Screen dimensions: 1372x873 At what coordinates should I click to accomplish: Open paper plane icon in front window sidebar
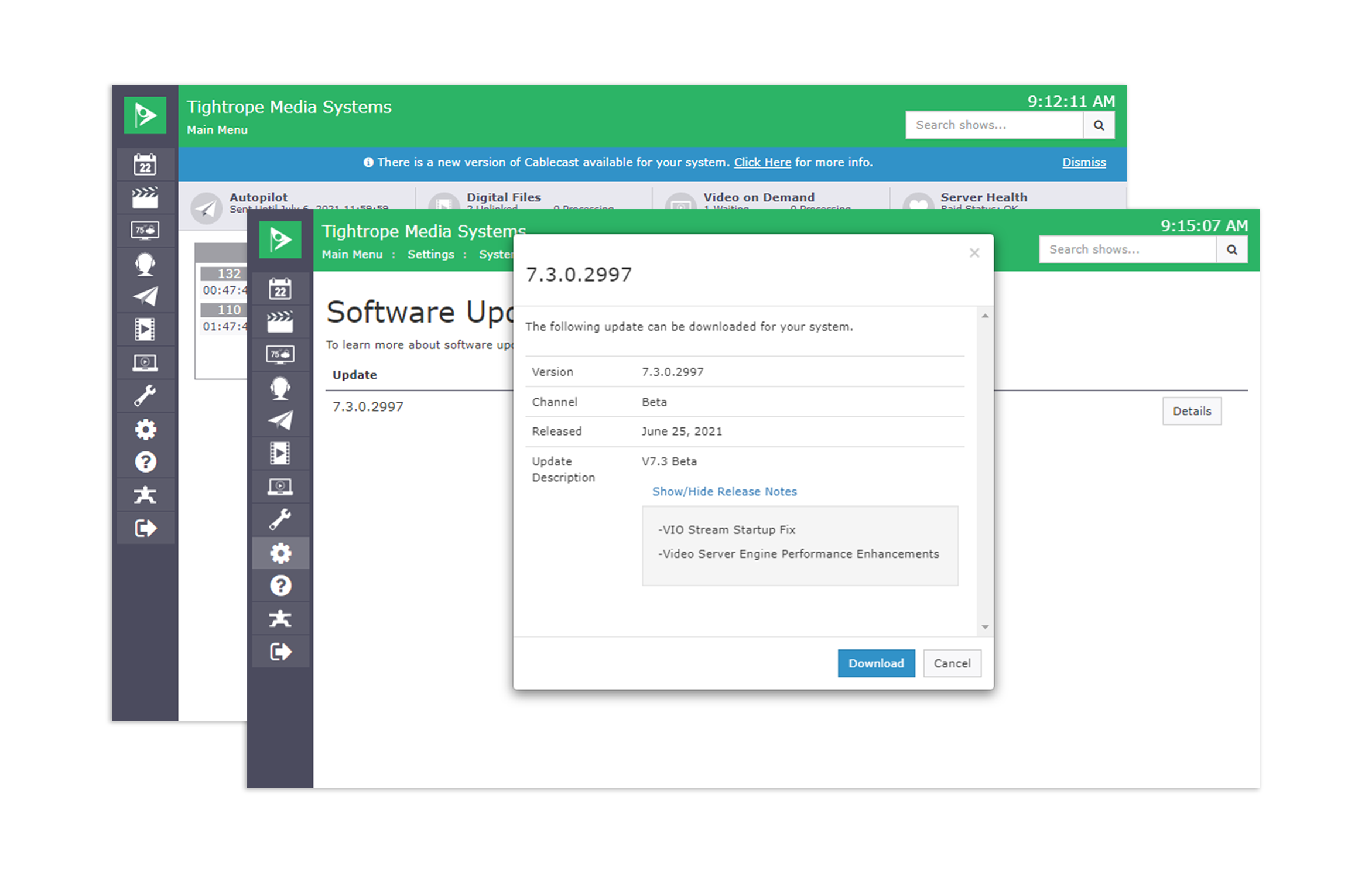point(280,421)
